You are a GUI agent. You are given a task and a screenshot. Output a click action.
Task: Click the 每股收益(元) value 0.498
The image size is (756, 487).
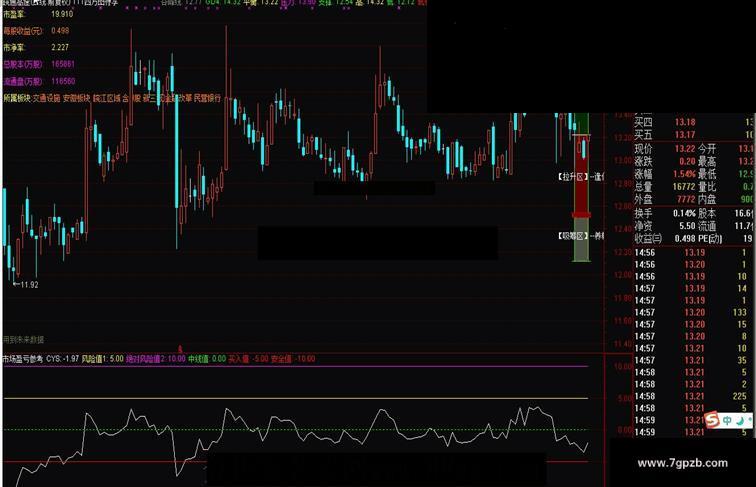click(x=60, y=30)
